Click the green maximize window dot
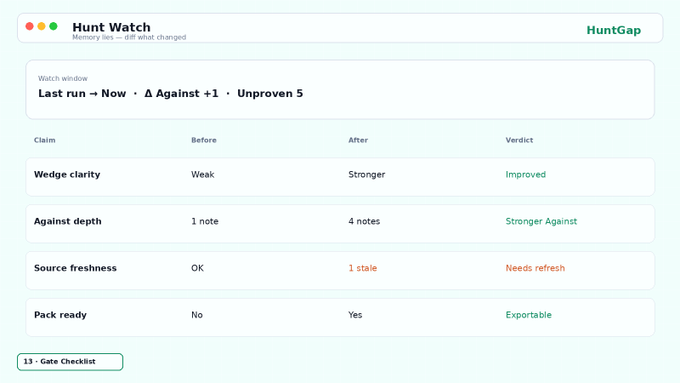The image size is (680, 383). 53,26
